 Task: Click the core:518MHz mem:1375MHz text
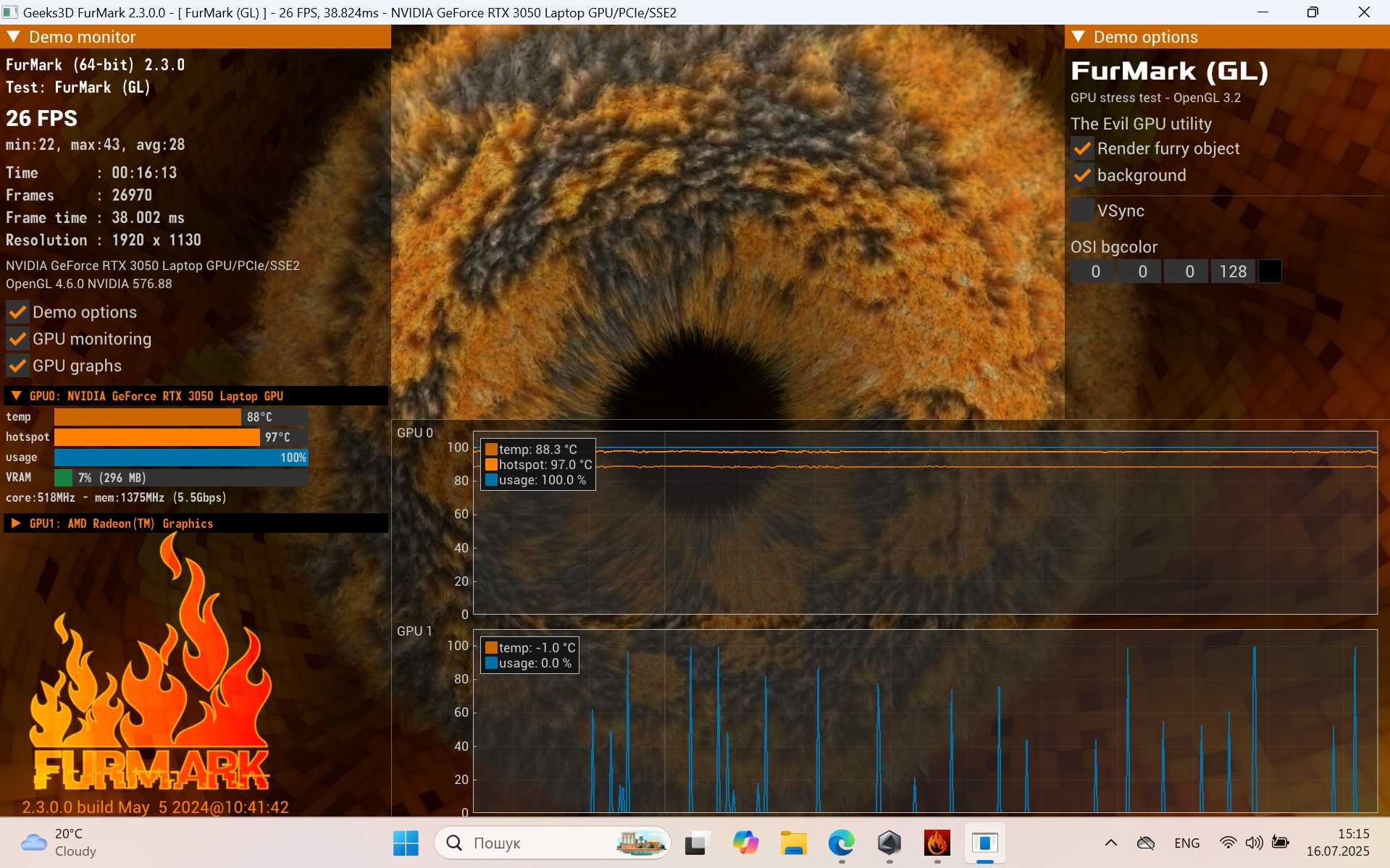click(x=116, y=497)
